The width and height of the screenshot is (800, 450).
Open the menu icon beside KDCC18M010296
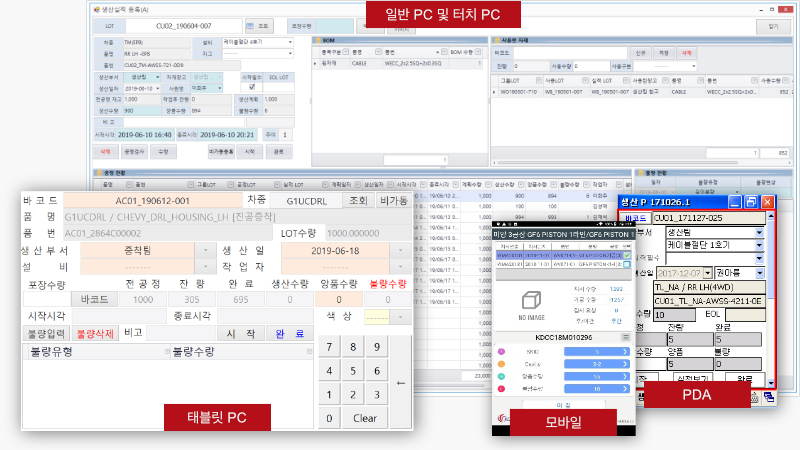tap(626, 337)
